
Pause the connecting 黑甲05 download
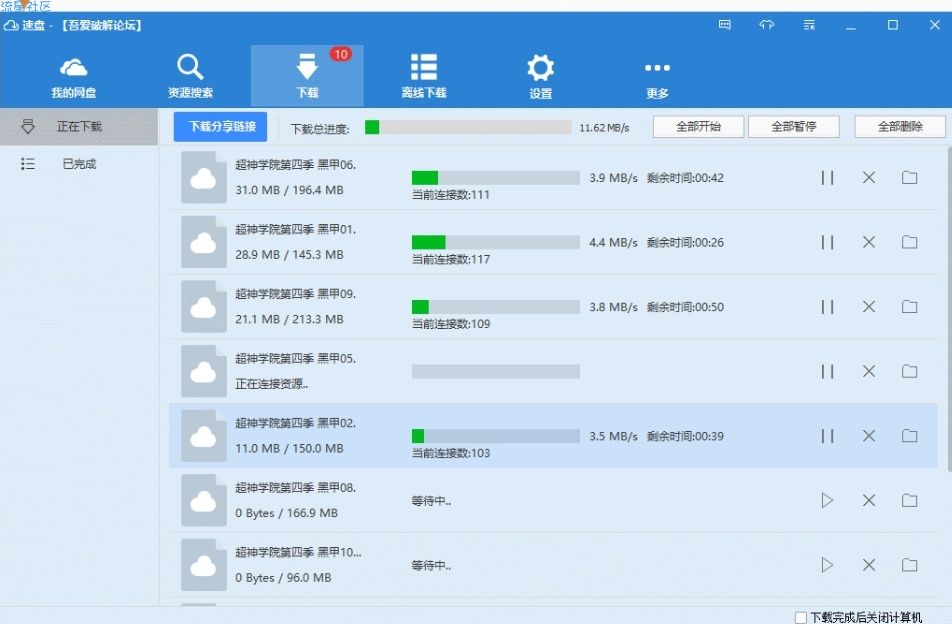pos(827,371)
